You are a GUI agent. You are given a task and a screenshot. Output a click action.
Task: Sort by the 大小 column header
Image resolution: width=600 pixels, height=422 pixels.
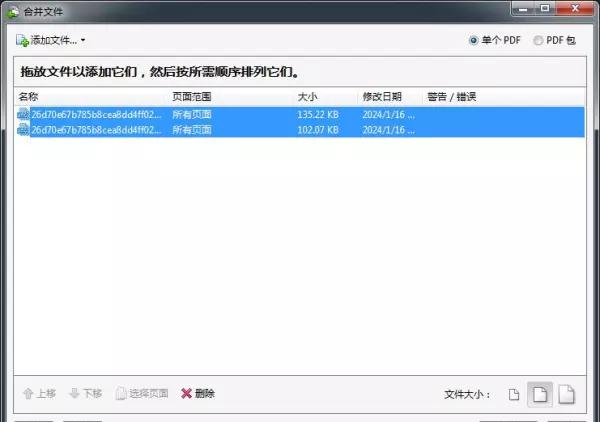point(307,97)
